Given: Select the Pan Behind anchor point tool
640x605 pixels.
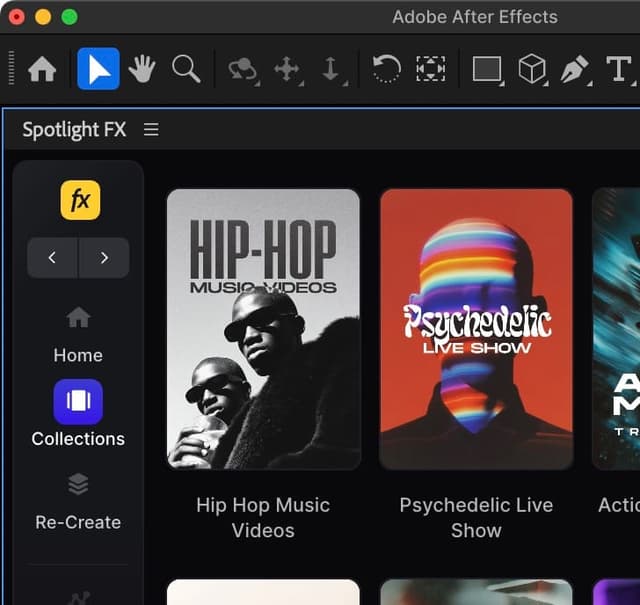Looking at the screenshot, I should (x=431, y=69).
